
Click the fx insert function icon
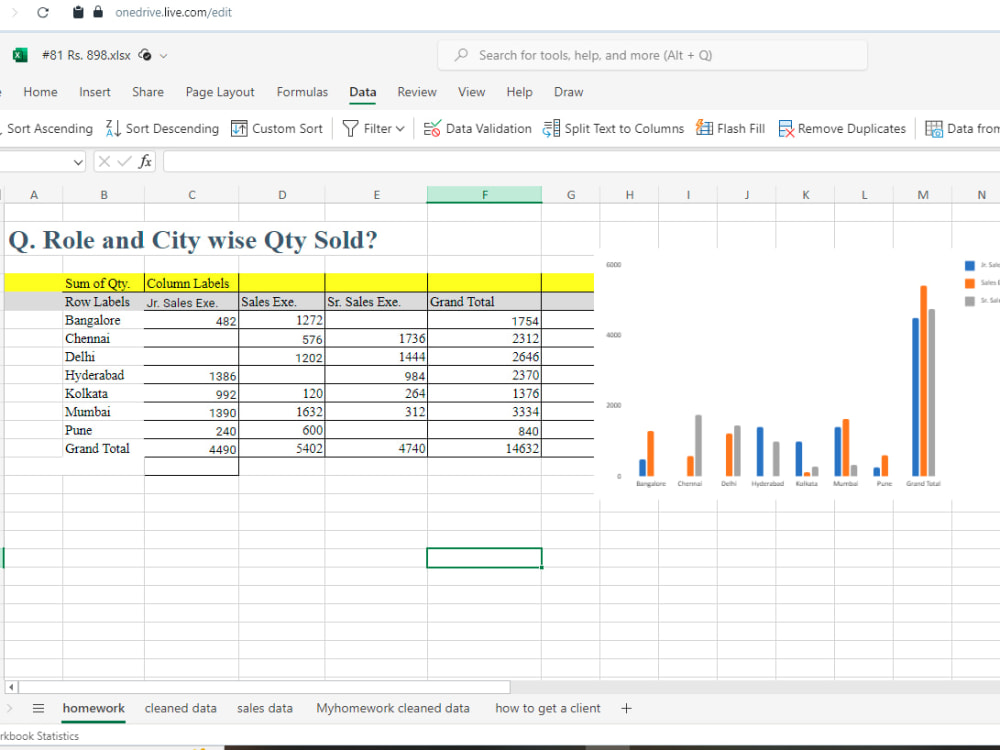pos(144,161)
